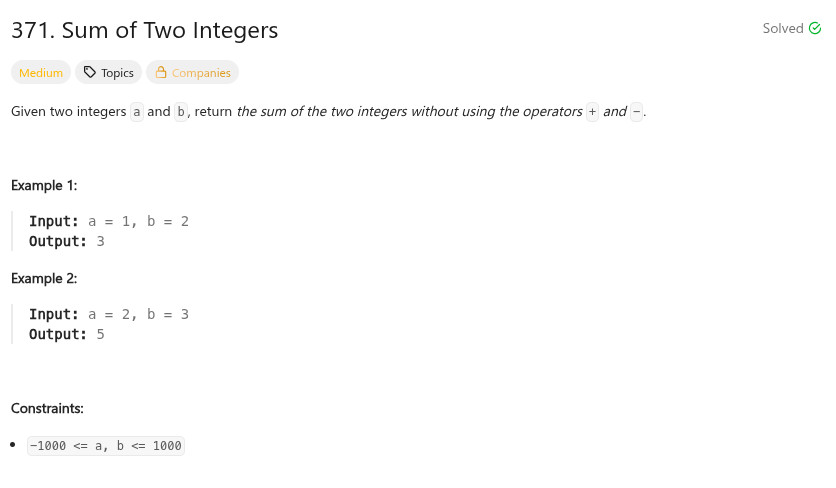Click the "-" operator code chip

(x=636, y=112)
